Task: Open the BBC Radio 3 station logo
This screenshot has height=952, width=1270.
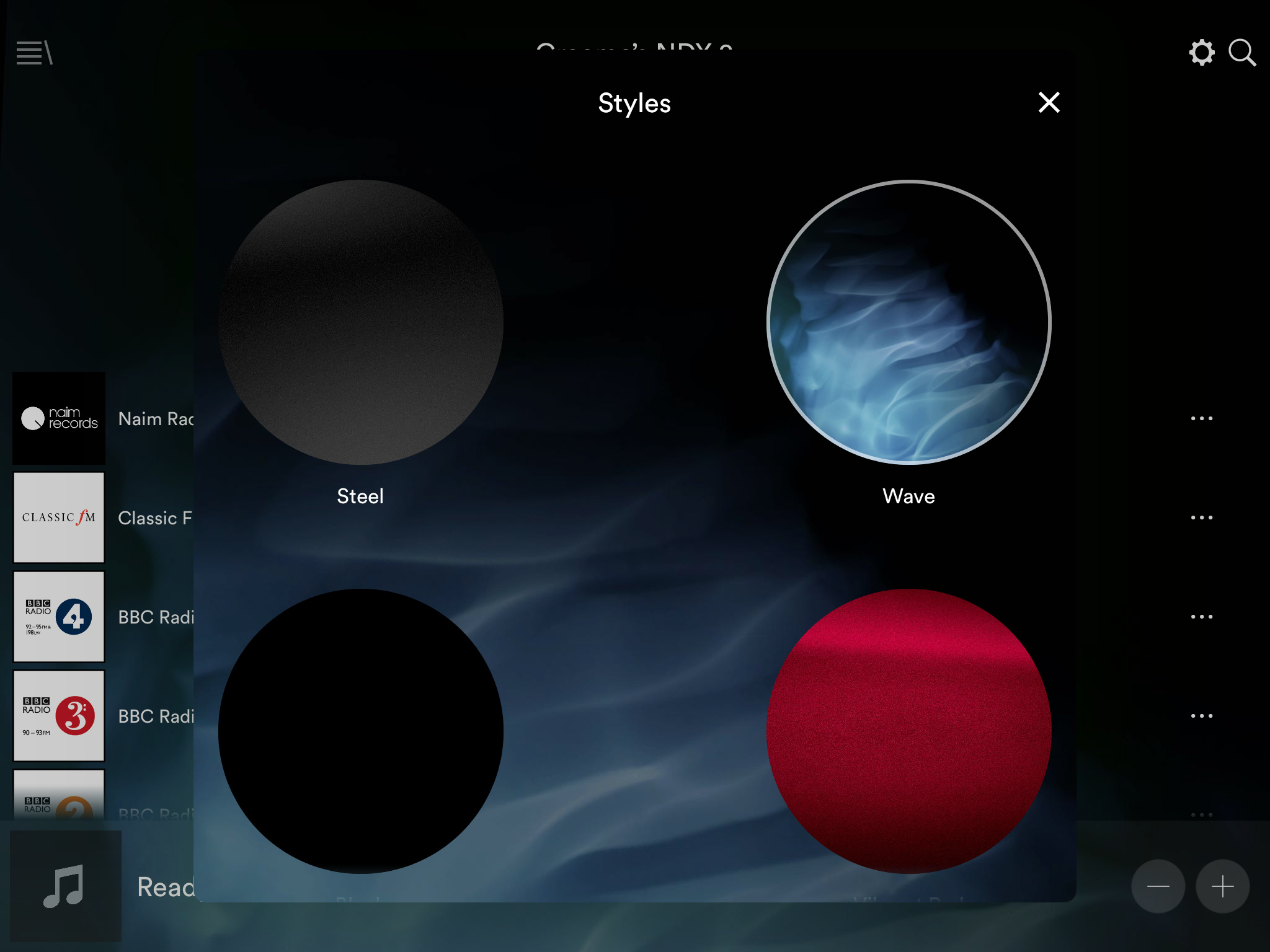Action: tap(59, 716)
